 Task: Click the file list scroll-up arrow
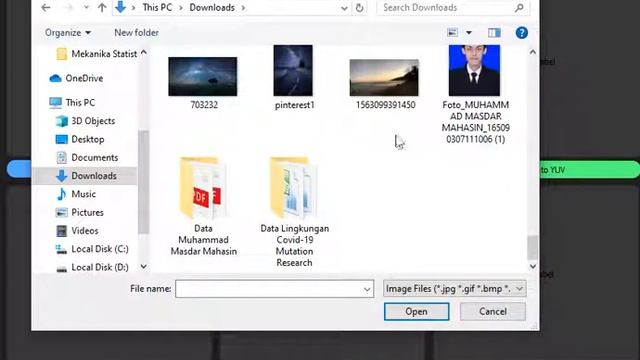(x=533, y=52)
